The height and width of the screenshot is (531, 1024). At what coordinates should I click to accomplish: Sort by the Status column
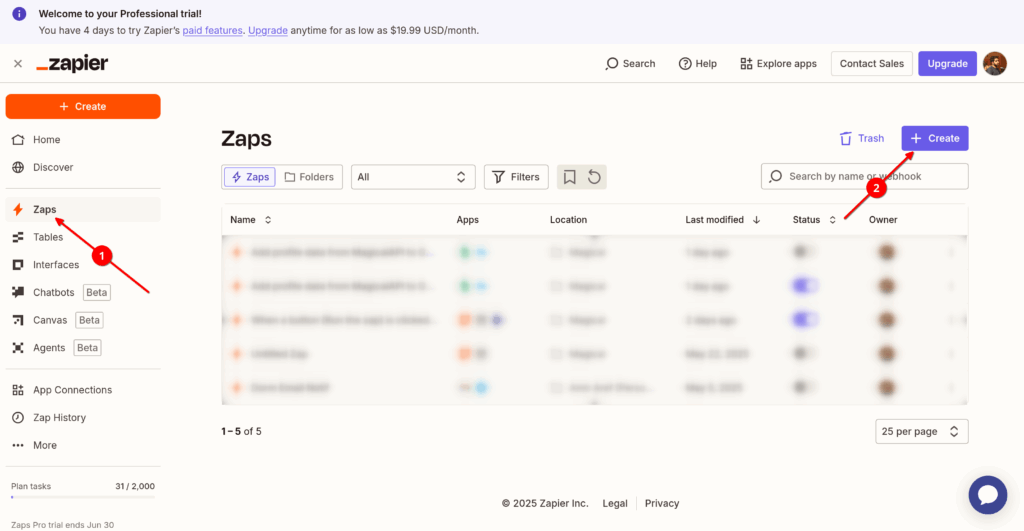point(814,220)
